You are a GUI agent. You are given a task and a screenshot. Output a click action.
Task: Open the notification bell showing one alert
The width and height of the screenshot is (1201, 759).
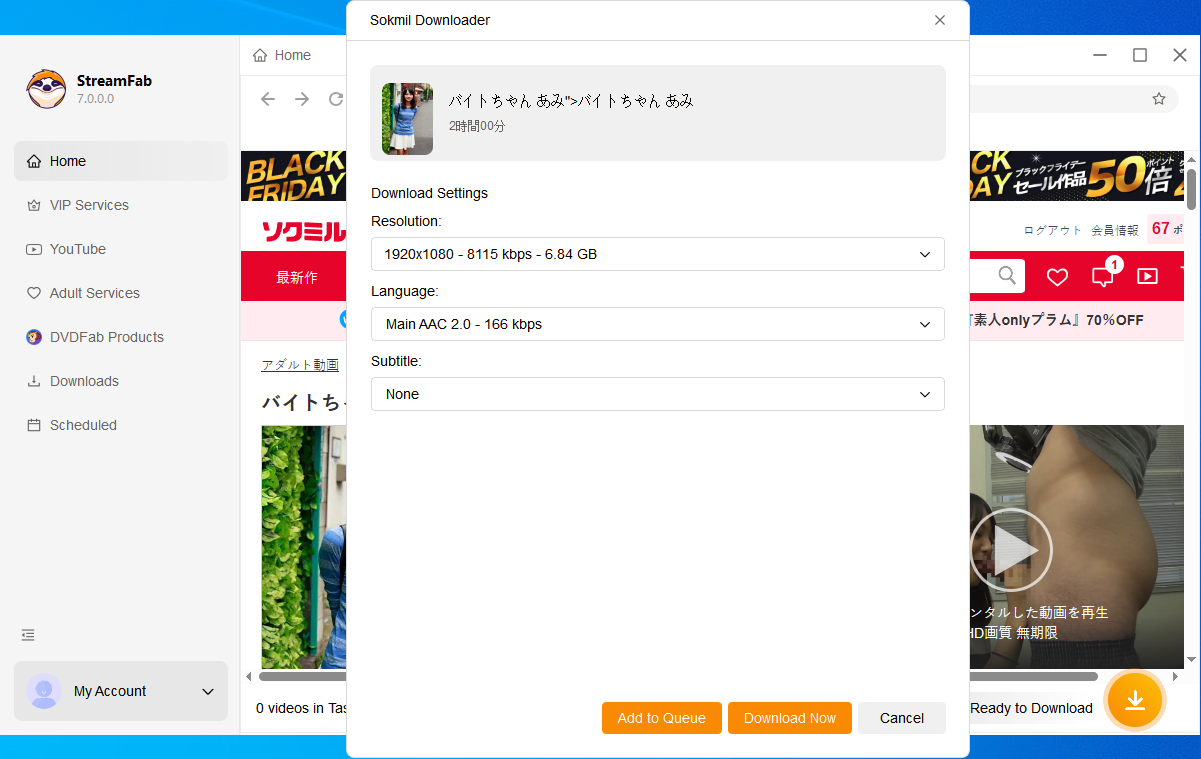coord(1102,277)
